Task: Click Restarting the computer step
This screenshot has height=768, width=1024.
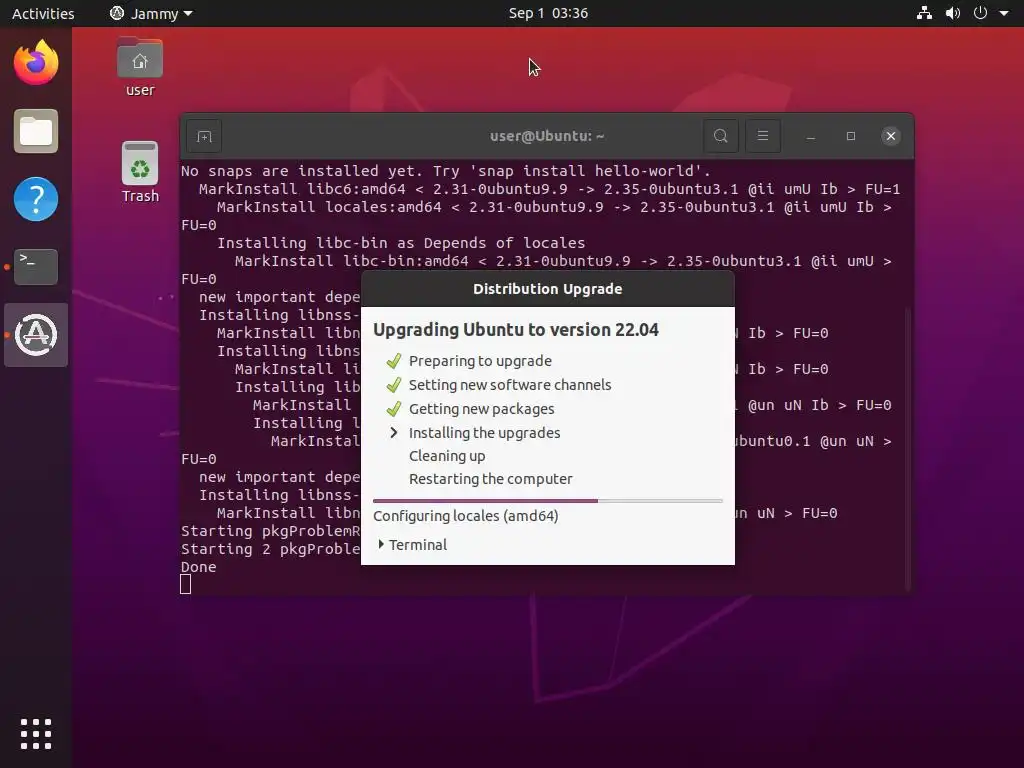Action: pyautogui.click(x=490, y=479)
